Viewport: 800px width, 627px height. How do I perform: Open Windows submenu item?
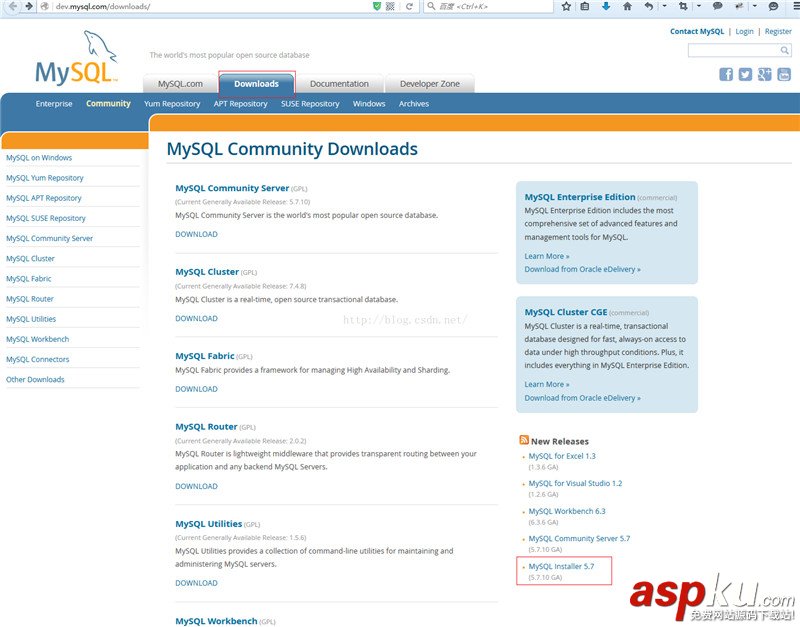369,104
